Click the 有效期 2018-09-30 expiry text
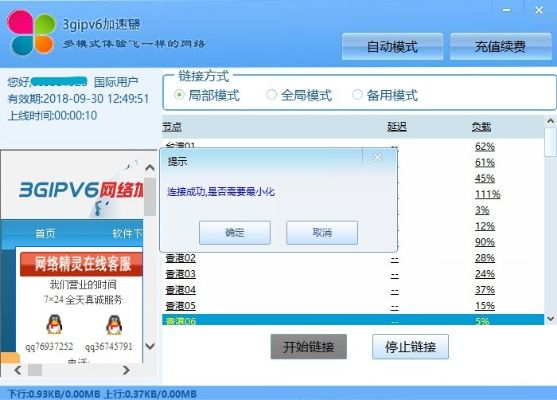This screenshot has width=557, height=400. click(x=78, y=99)
